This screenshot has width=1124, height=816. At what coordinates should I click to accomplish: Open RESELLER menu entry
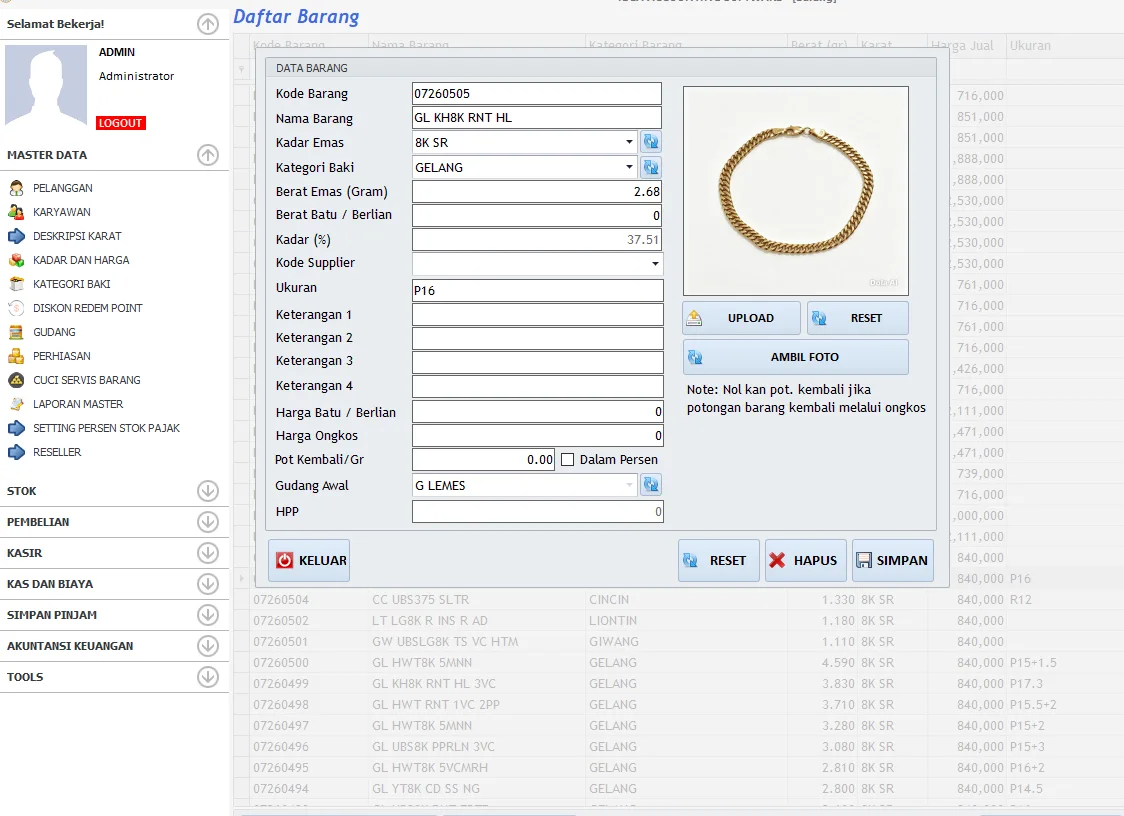(x=57, y=452)
